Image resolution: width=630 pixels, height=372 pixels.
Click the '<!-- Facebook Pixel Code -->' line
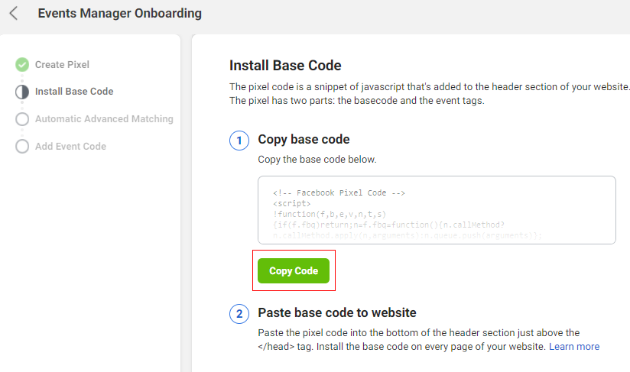tap(339, 193)
